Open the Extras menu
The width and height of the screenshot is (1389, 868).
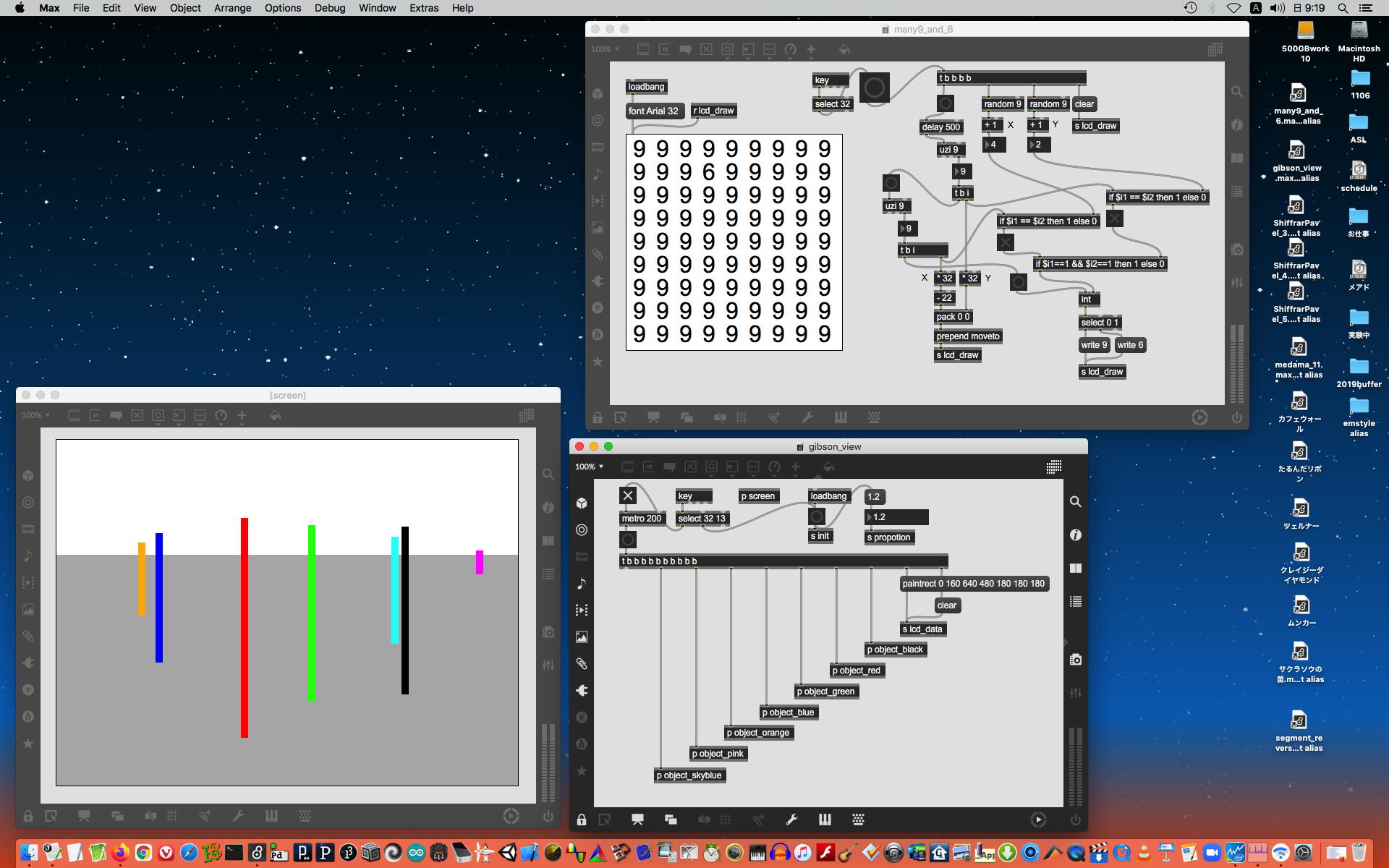[423, 8]
